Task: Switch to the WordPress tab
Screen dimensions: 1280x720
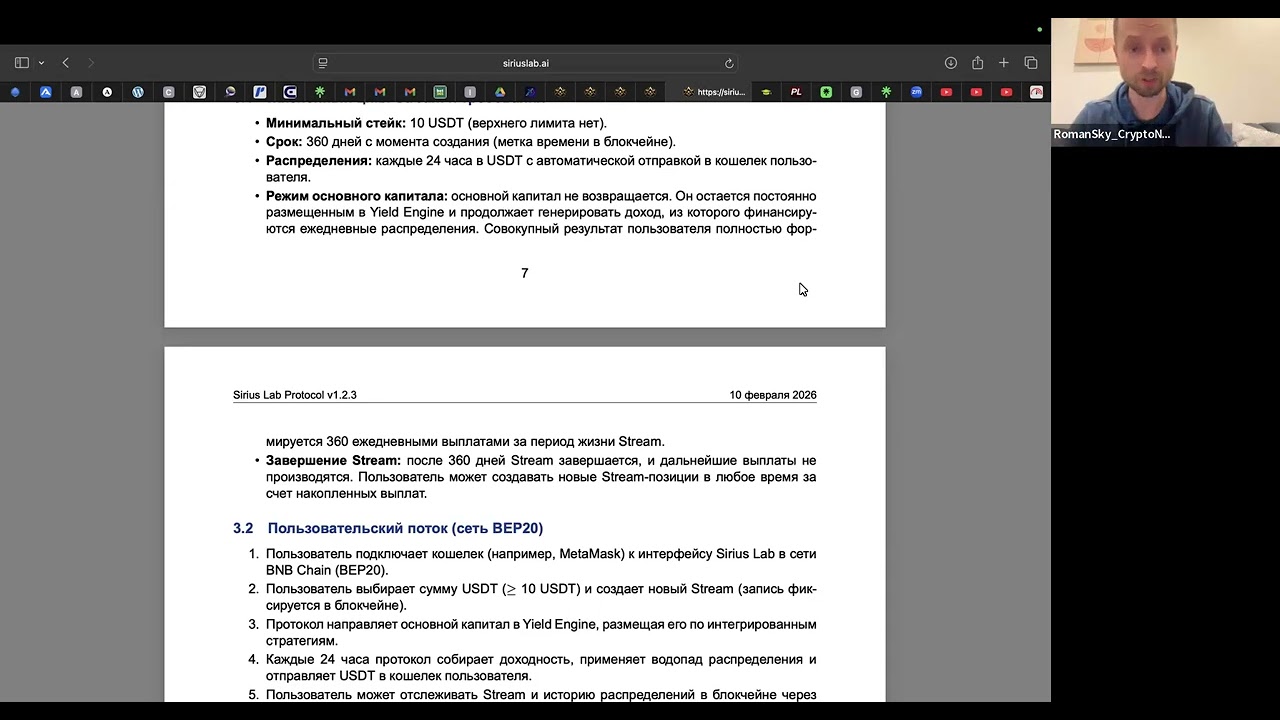Action: [138, 92]
